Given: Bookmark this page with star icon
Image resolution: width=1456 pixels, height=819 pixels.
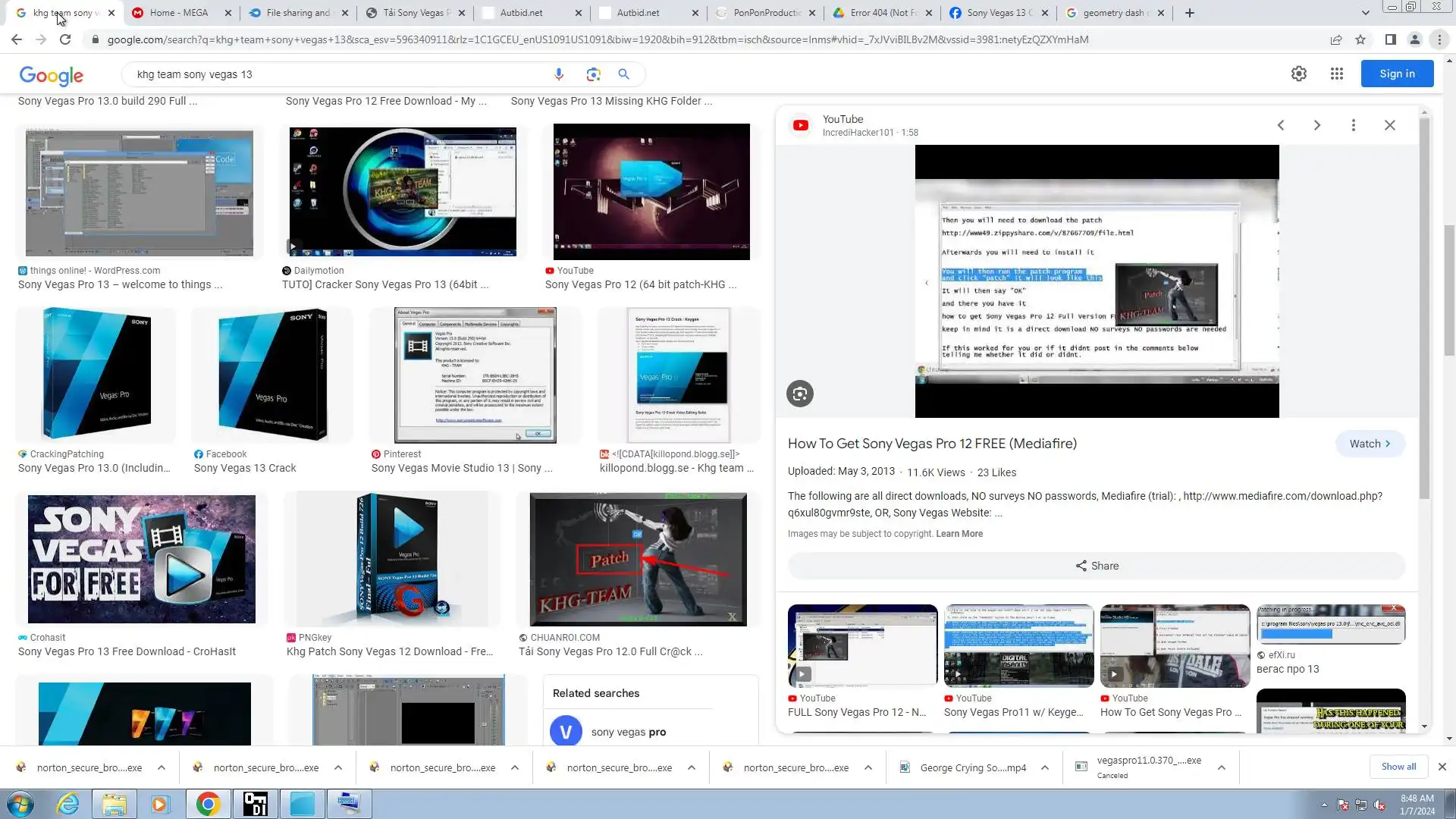Looking at the screenshot, I should pyautogui.click(x=1360, y=39).
